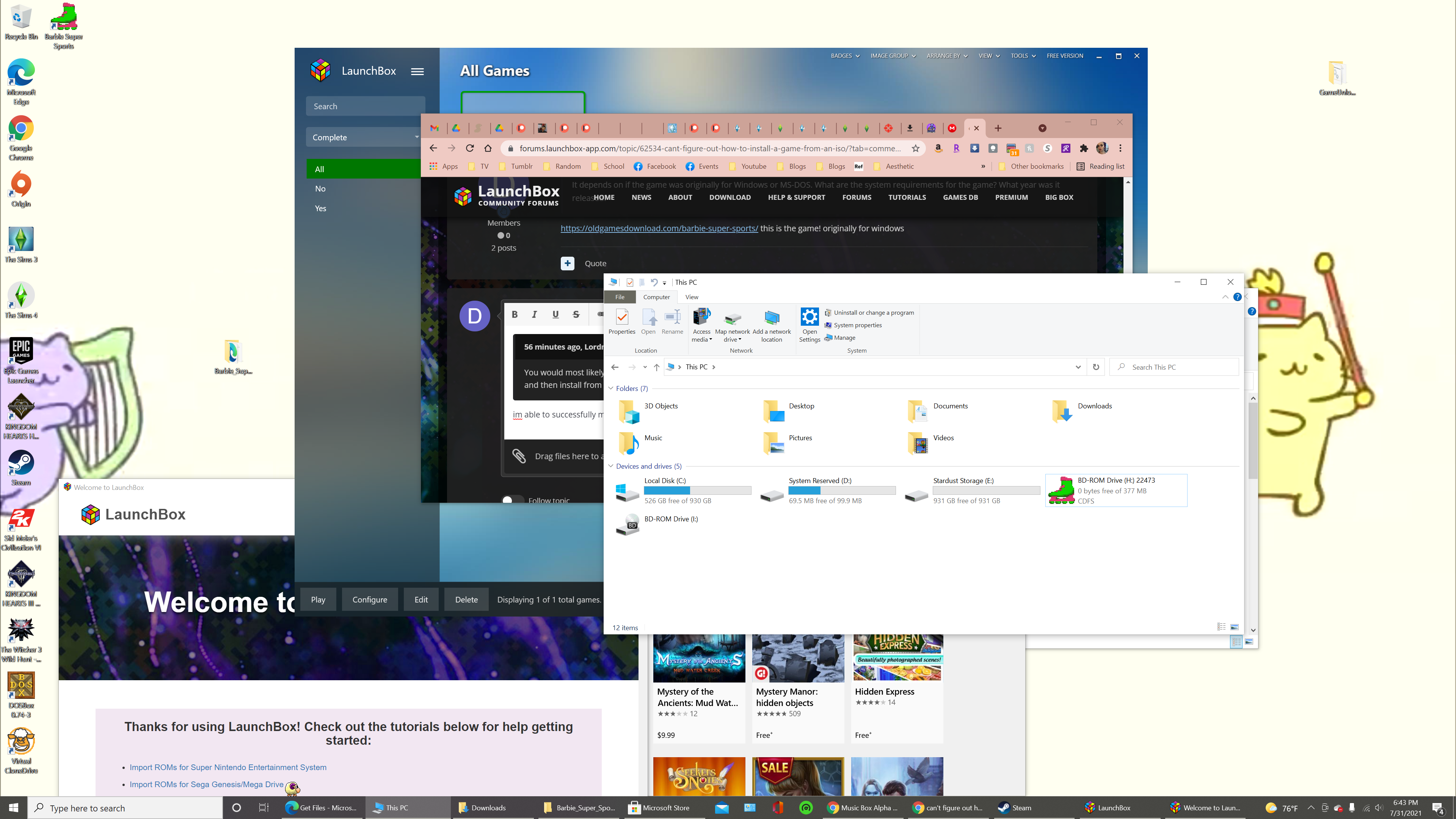Go up one level in File Explorer
The image size is (1456, 819).
point(656,367)
